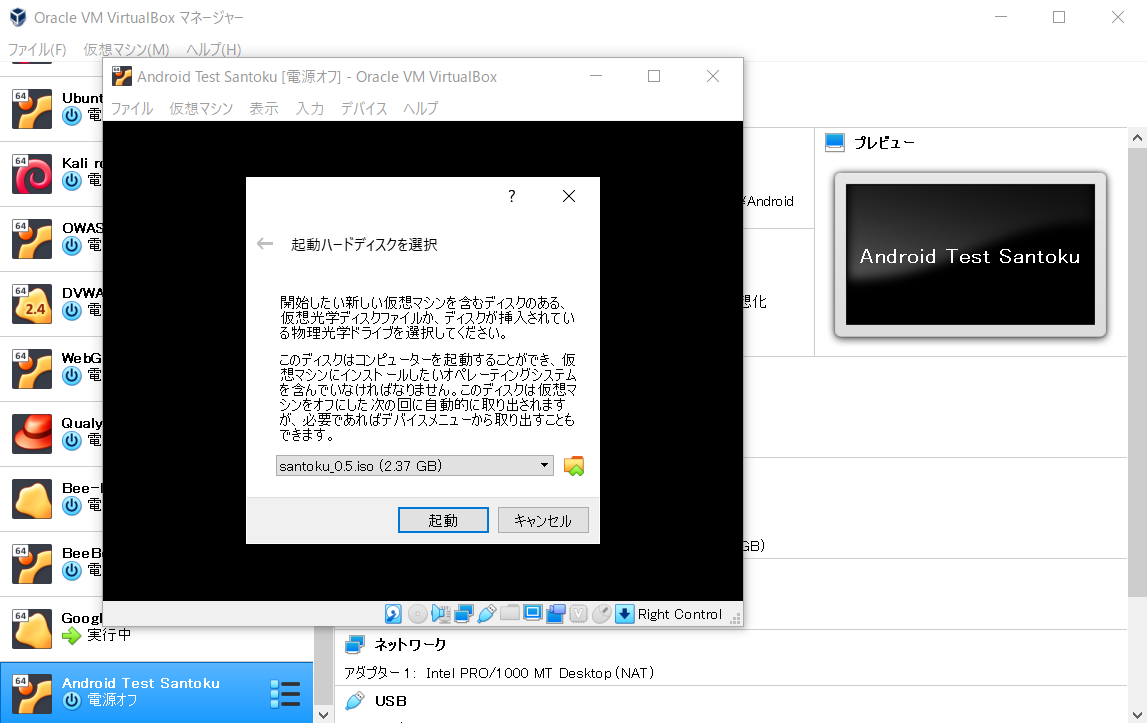The width and height of the screenshot is (1147, 723).
Task: Go back using wizard back arrow
Action: pos(265,244)
